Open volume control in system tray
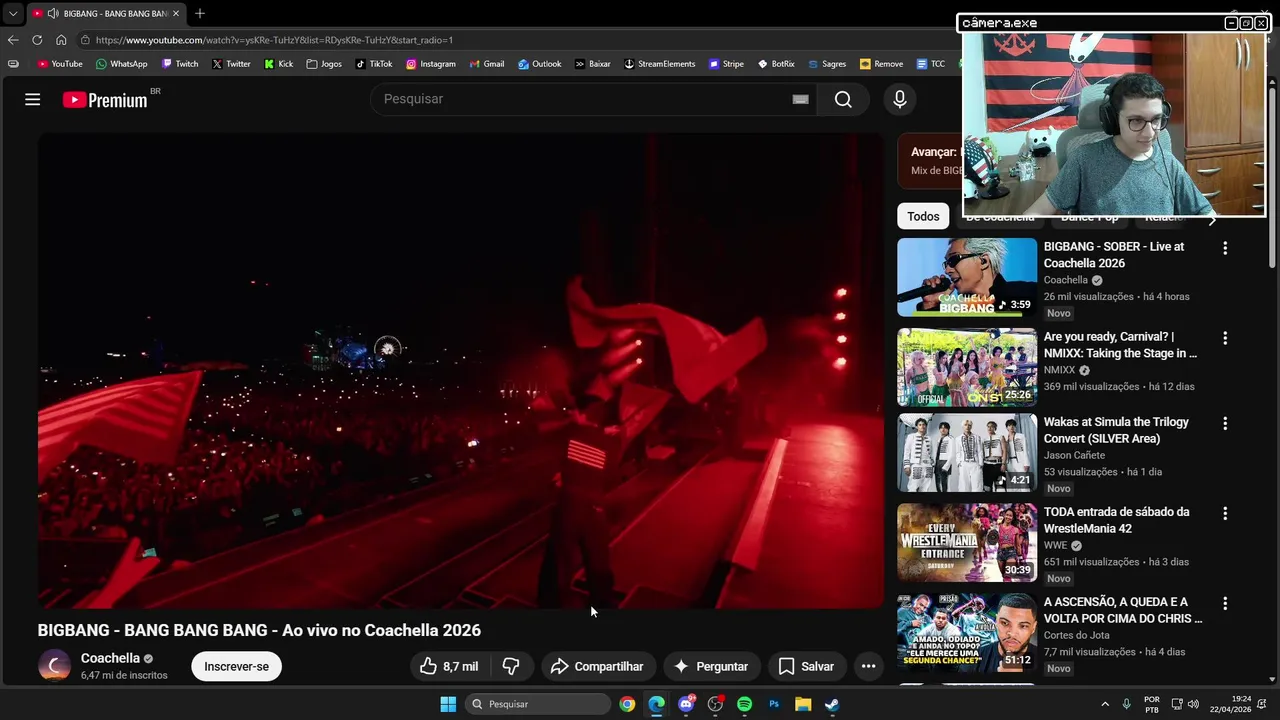The image size is (1280, 720). pos(1193,704)
